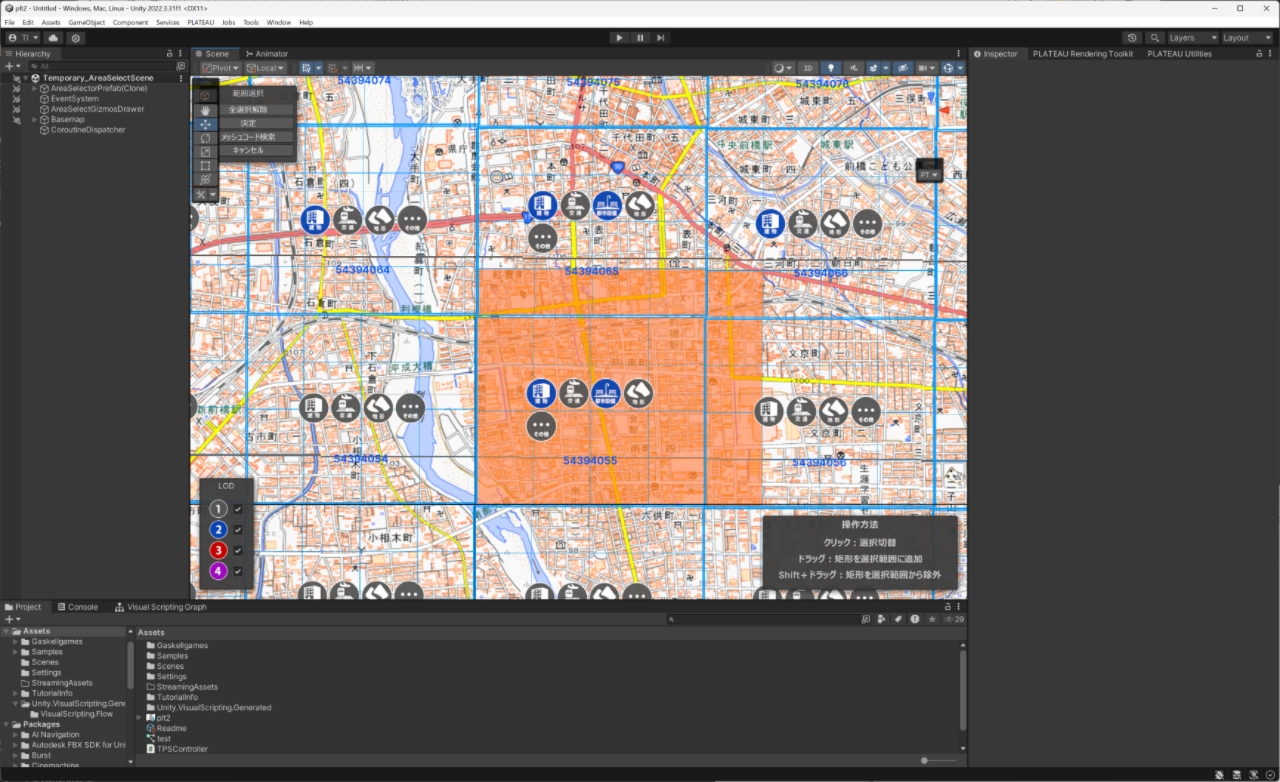Open the GameObject menu
The image size is (1280, 782).
(86, 22)
